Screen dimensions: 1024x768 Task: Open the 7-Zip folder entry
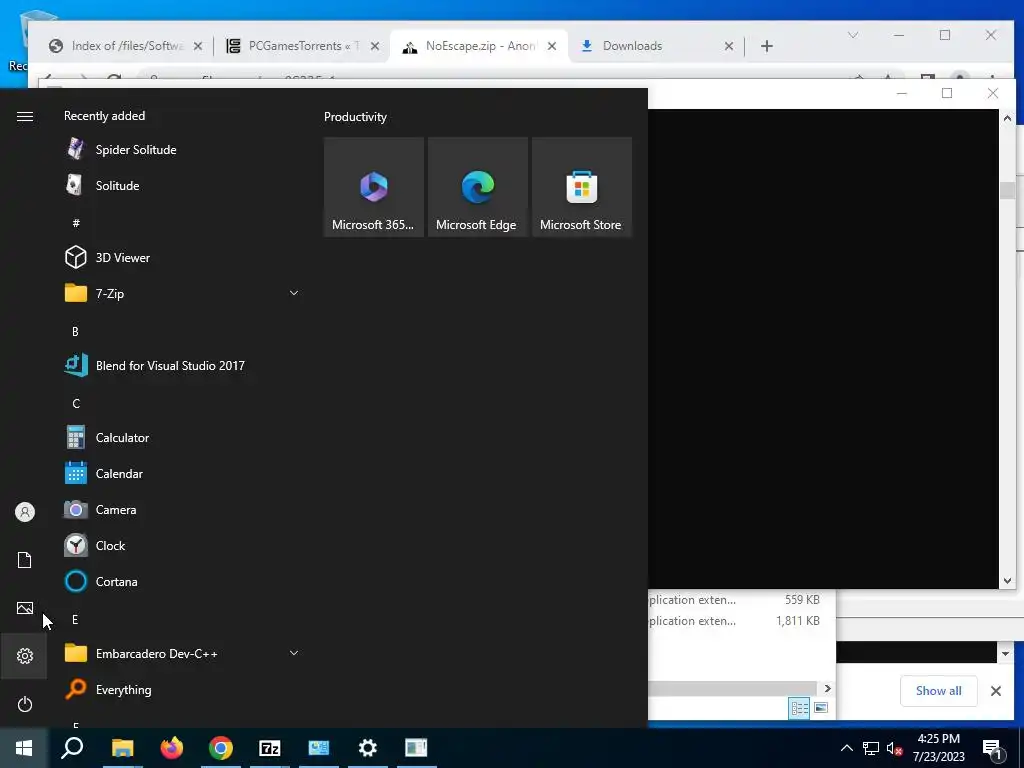182,293
